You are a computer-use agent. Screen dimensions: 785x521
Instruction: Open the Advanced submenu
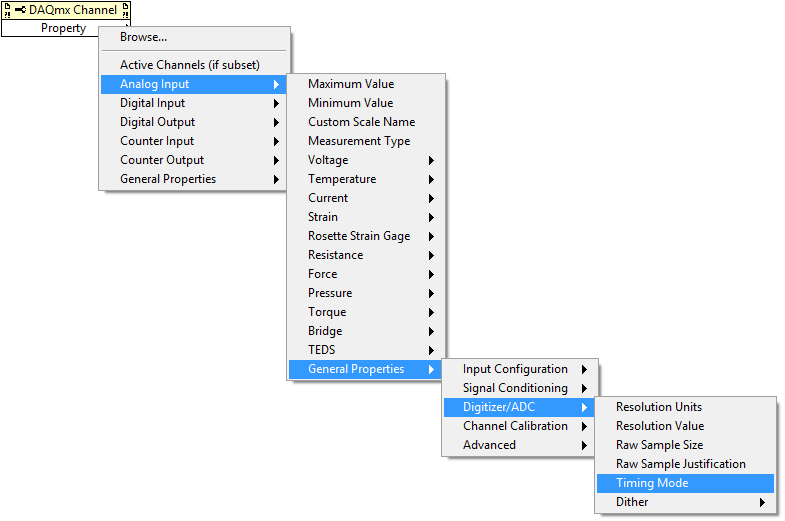[x=520, y=445]
